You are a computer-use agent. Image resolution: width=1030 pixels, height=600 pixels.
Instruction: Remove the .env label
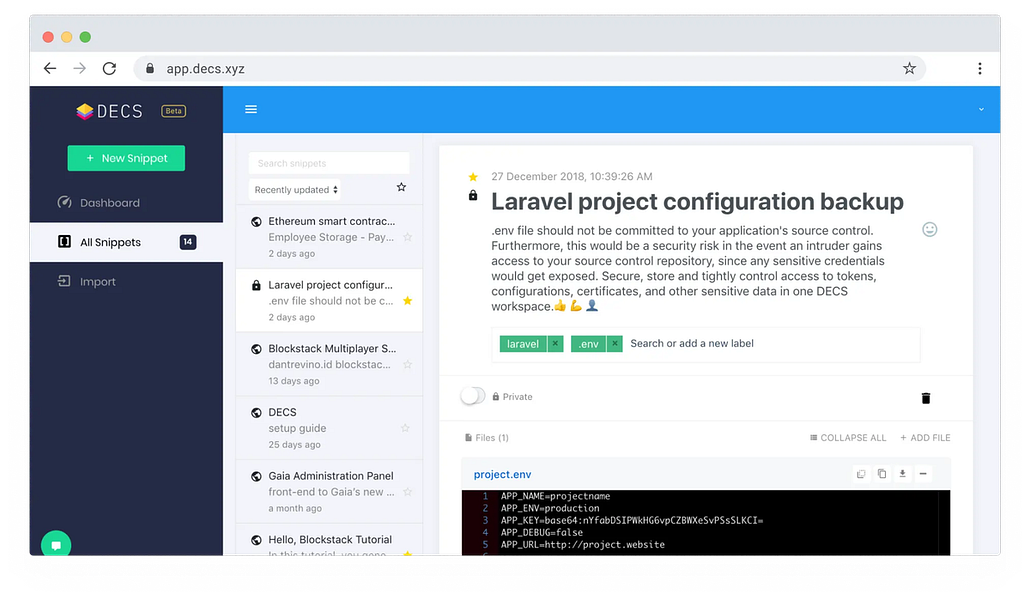coord(615,344)
